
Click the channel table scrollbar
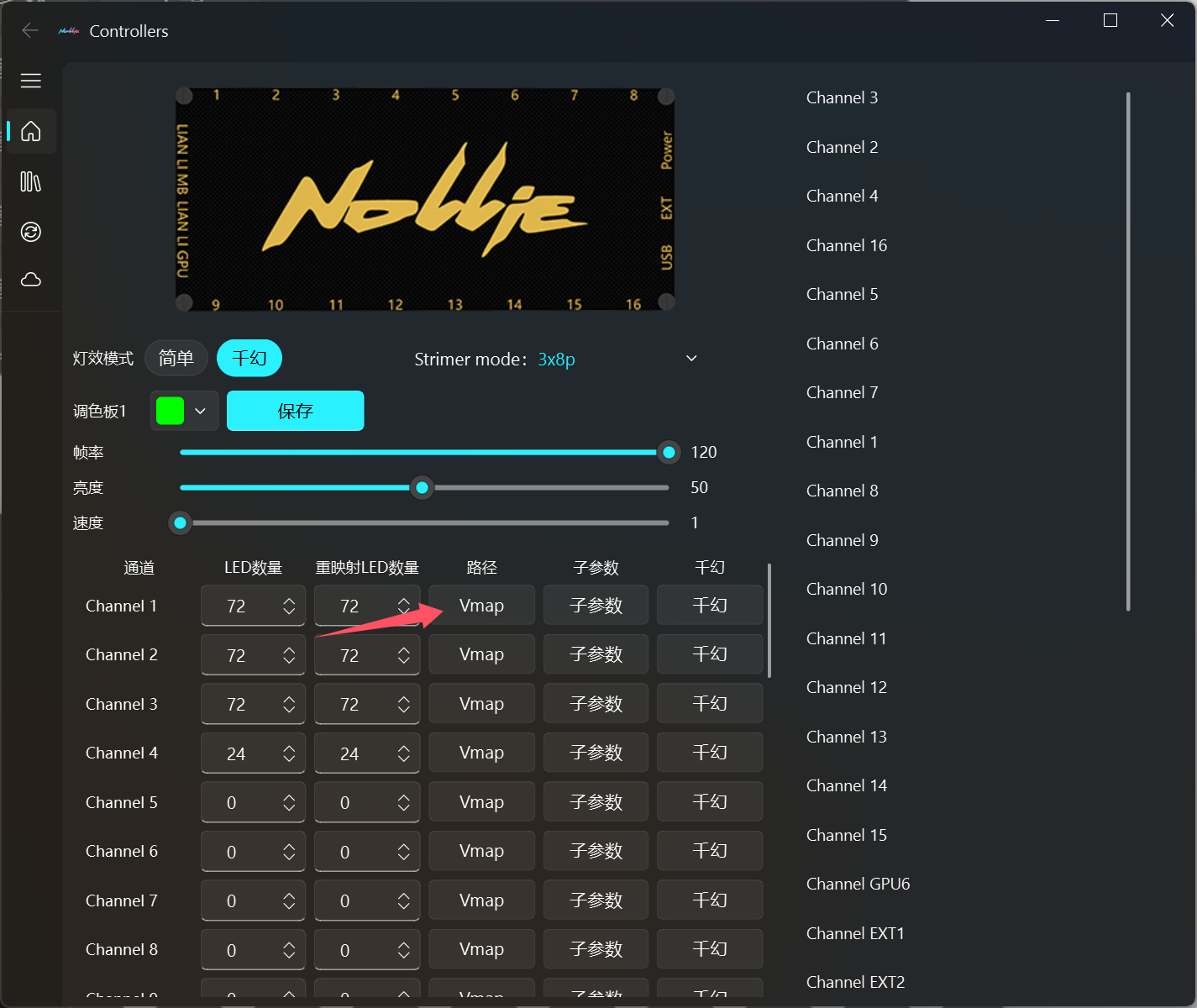769,620
